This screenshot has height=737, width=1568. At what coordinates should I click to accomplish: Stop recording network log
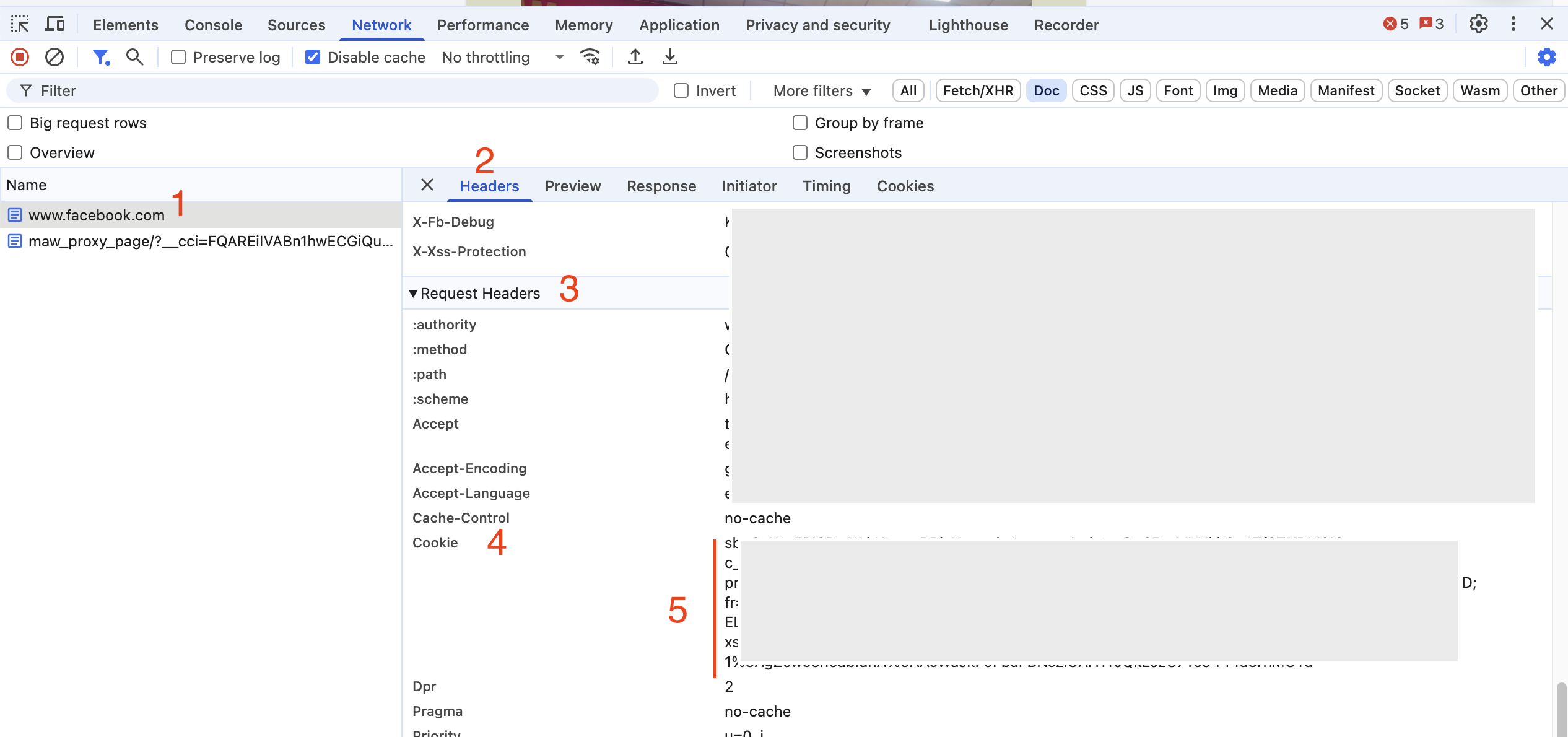pos(20,57)
